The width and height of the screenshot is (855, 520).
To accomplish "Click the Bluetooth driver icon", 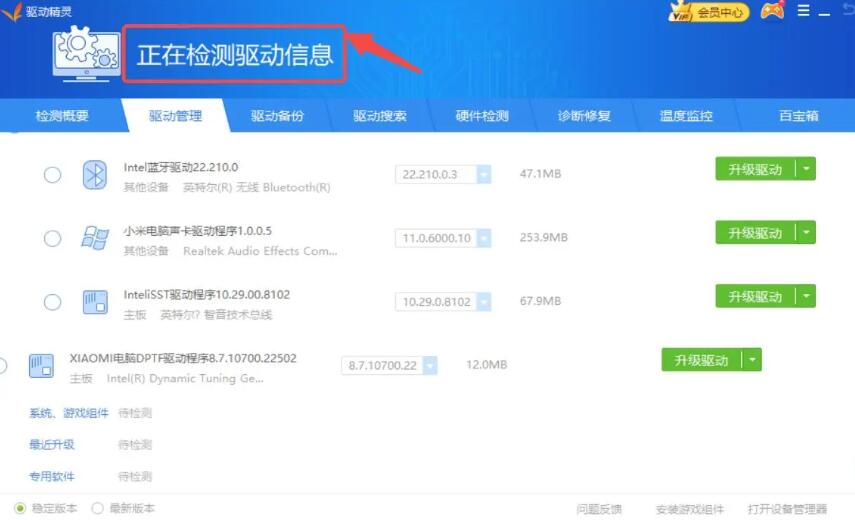I will pyautogui.click(x=94, y=175).
